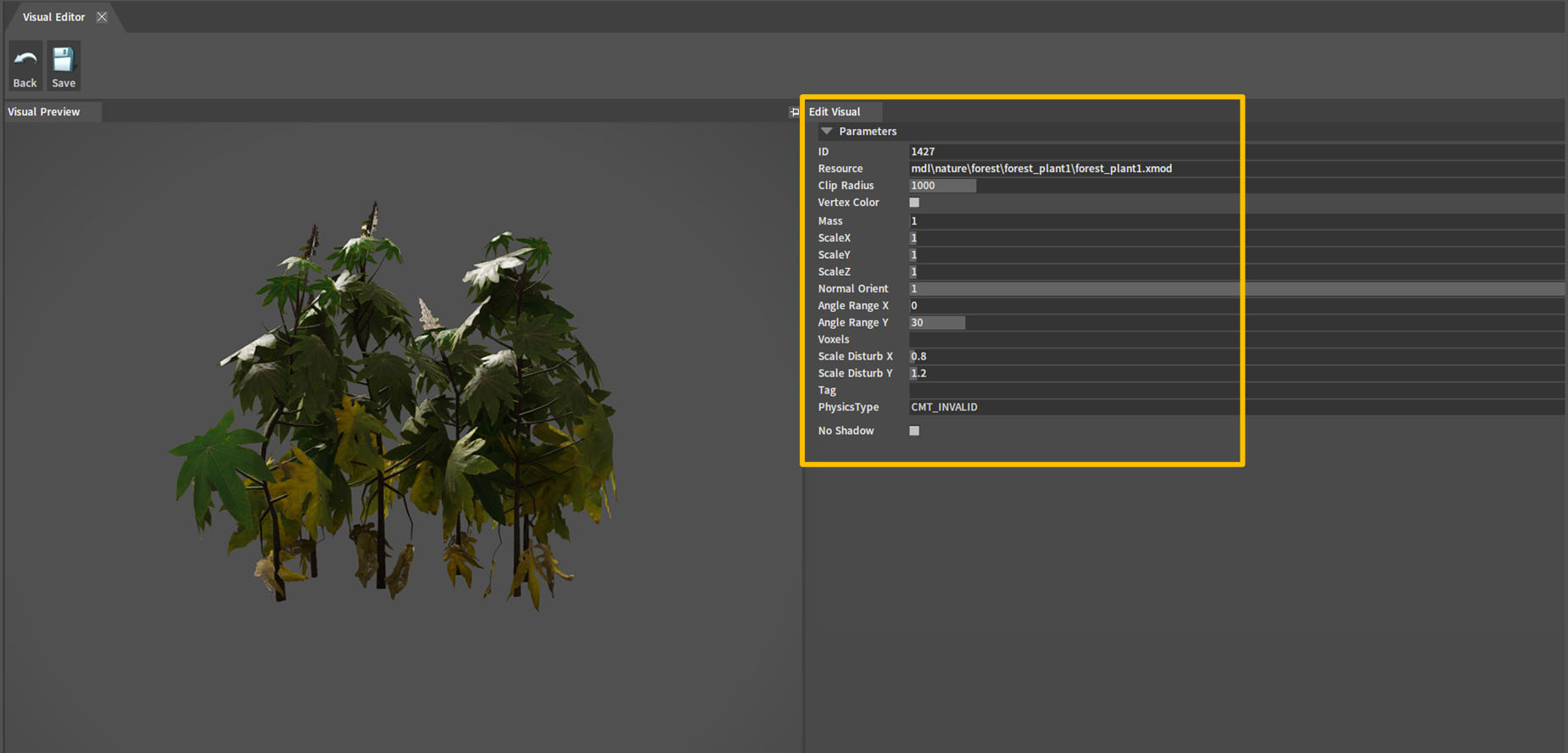Adjust the Clip Radius slider
The image size is (1568, 753).
point(942,186)
